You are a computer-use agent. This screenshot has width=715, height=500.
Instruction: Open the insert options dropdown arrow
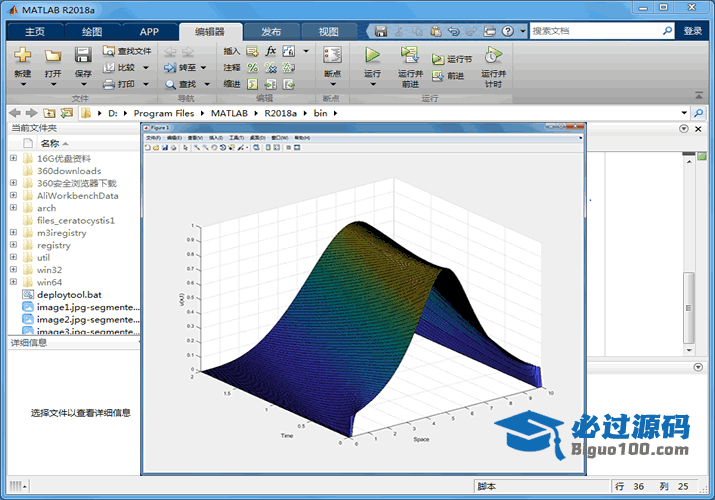point(306,51)
